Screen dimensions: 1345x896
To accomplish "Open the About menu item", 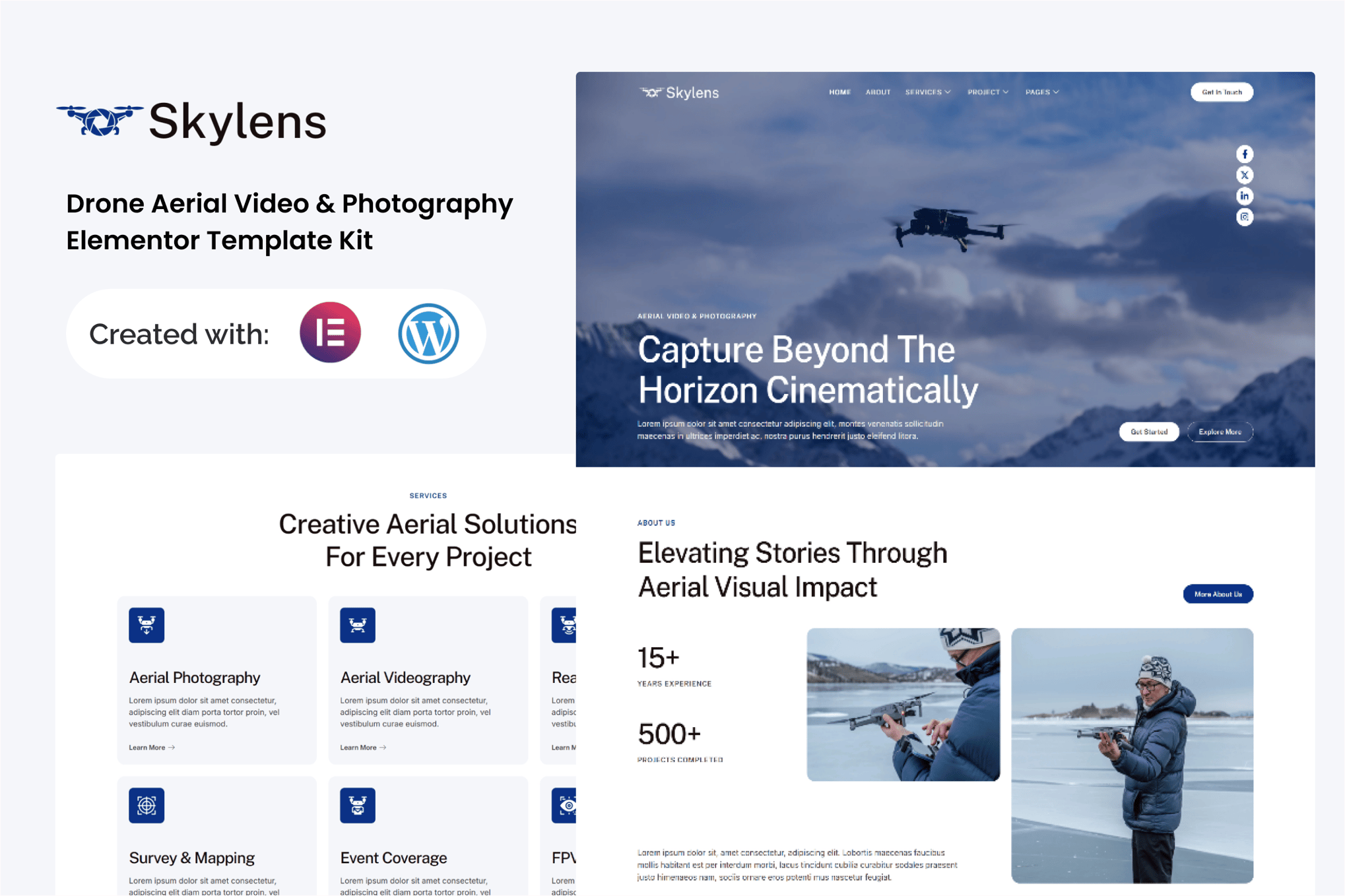I will [878, 92].
